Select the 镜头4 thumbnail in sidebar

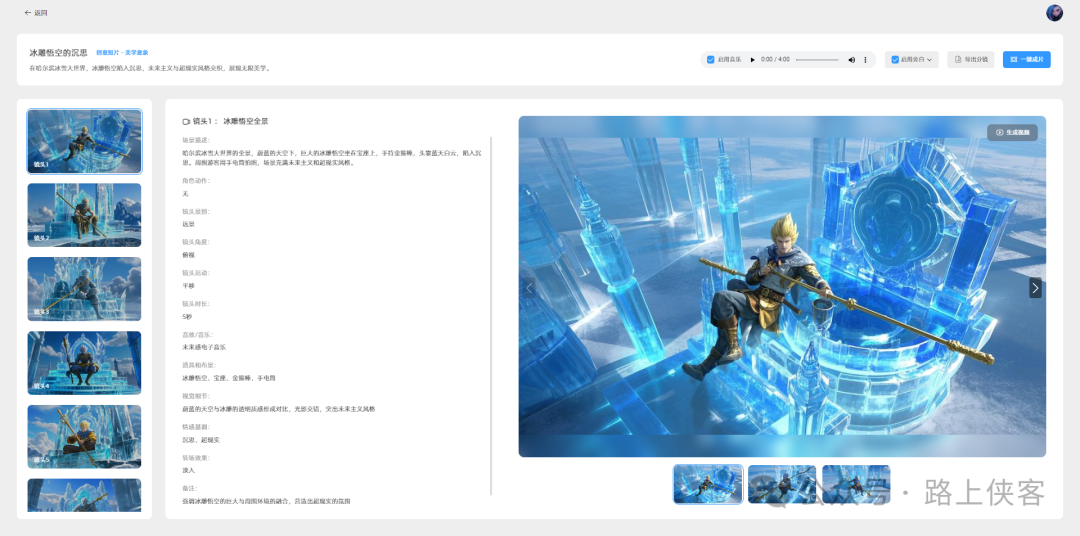click(x=85, y=362)
